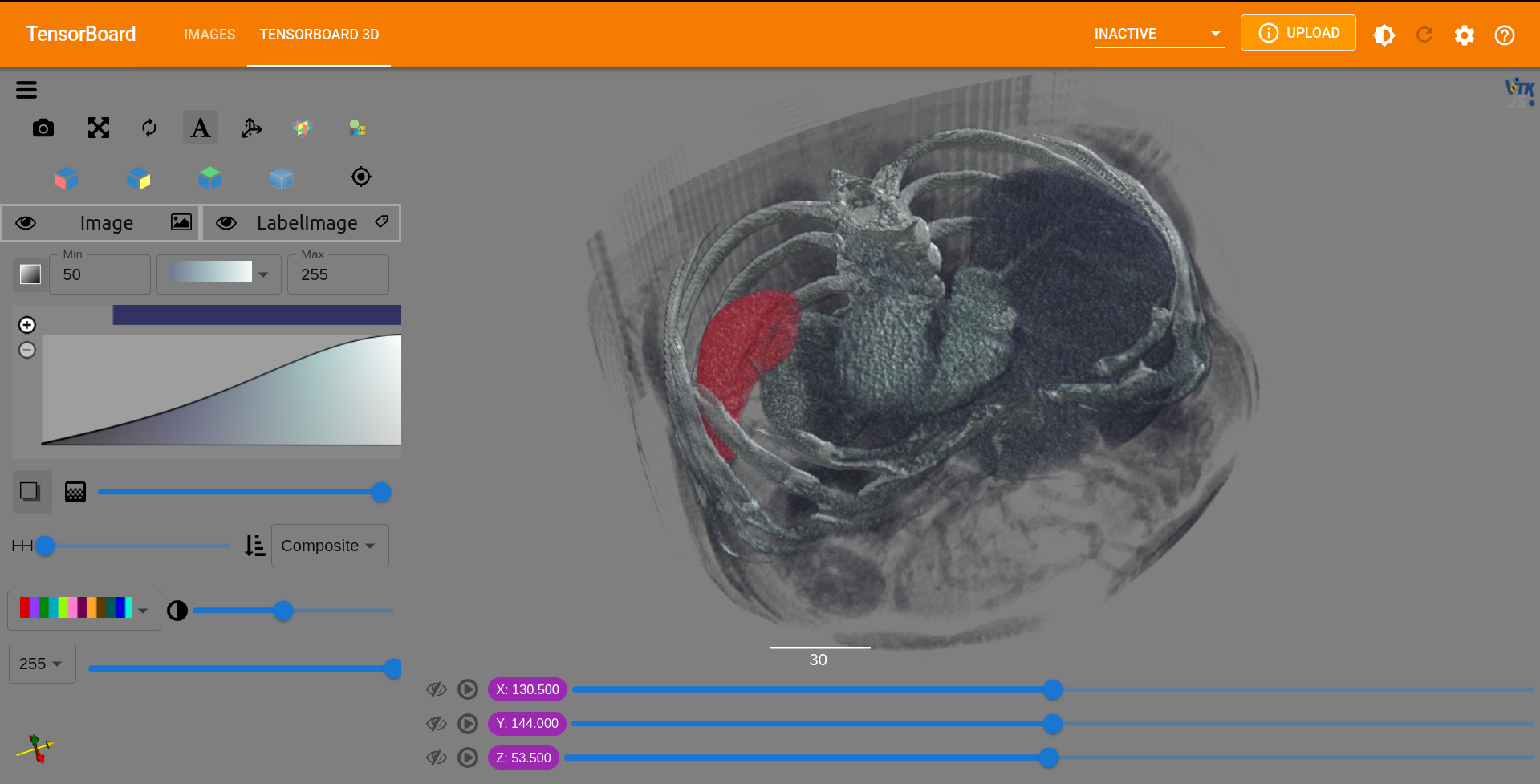Play the Y slice animation

tap(468, 724)
